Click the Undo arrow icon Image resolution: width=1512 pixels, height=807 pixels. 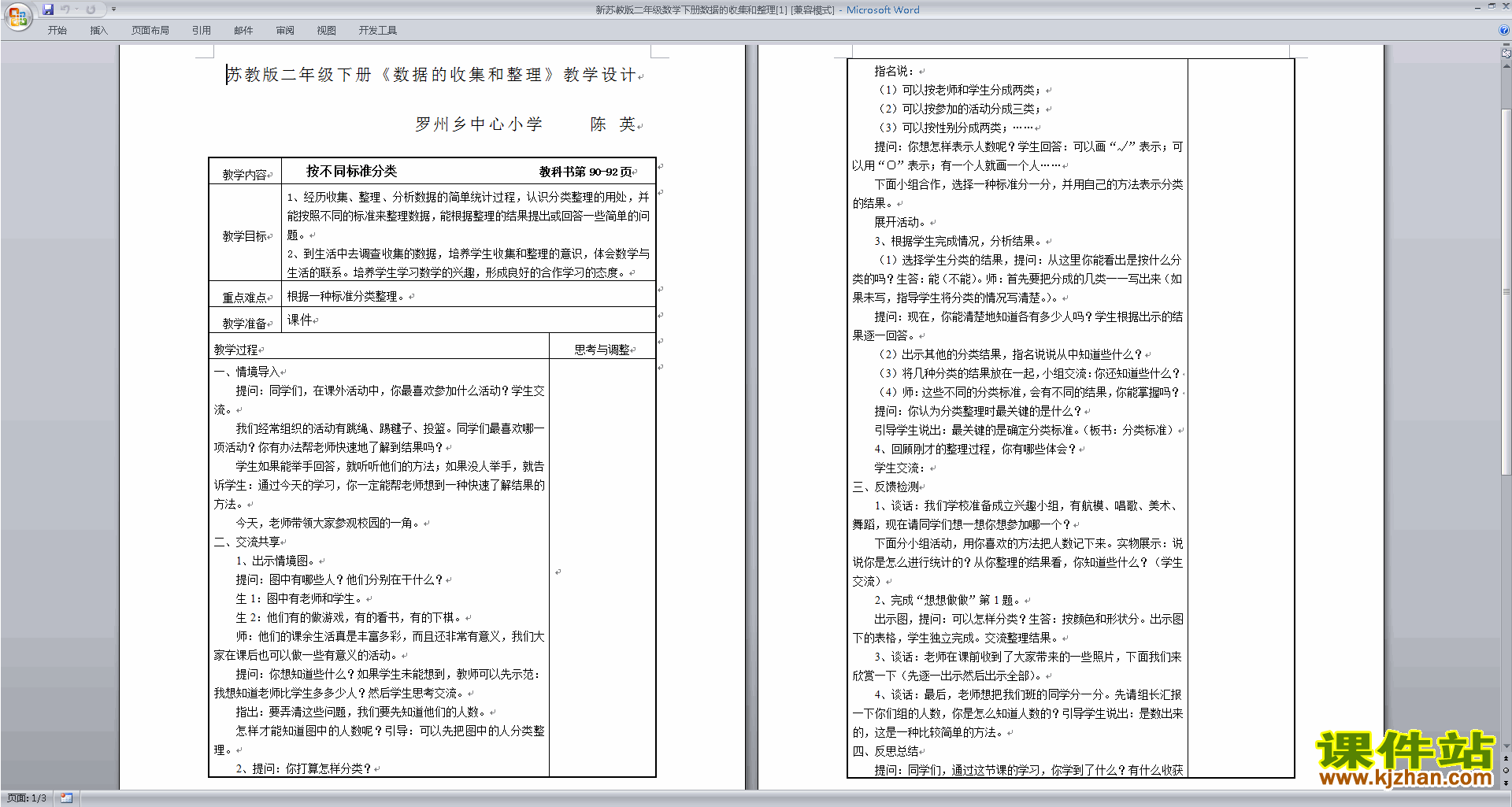point(65,9)
